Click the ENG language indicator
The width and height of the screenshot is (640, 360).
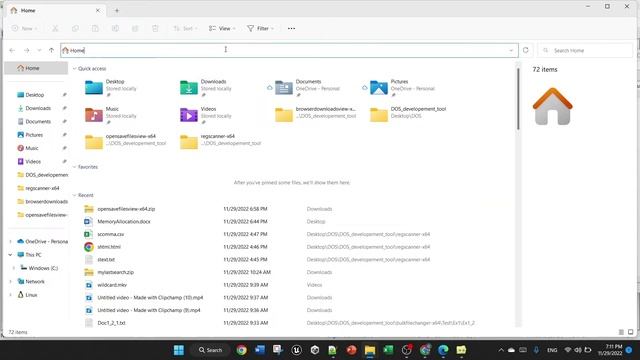point(552,350)
